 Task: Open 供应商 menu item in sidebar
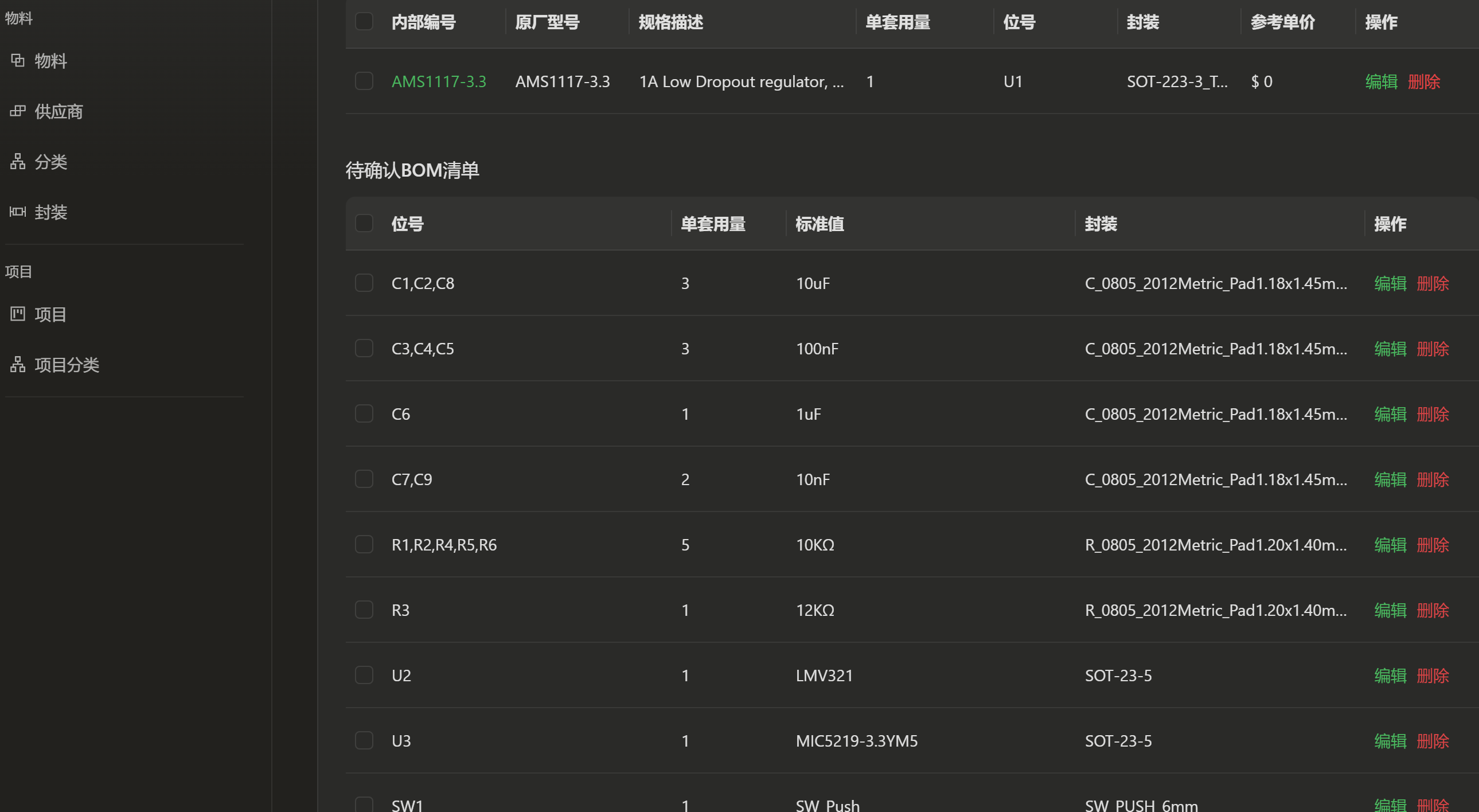[x=58, y=111]
